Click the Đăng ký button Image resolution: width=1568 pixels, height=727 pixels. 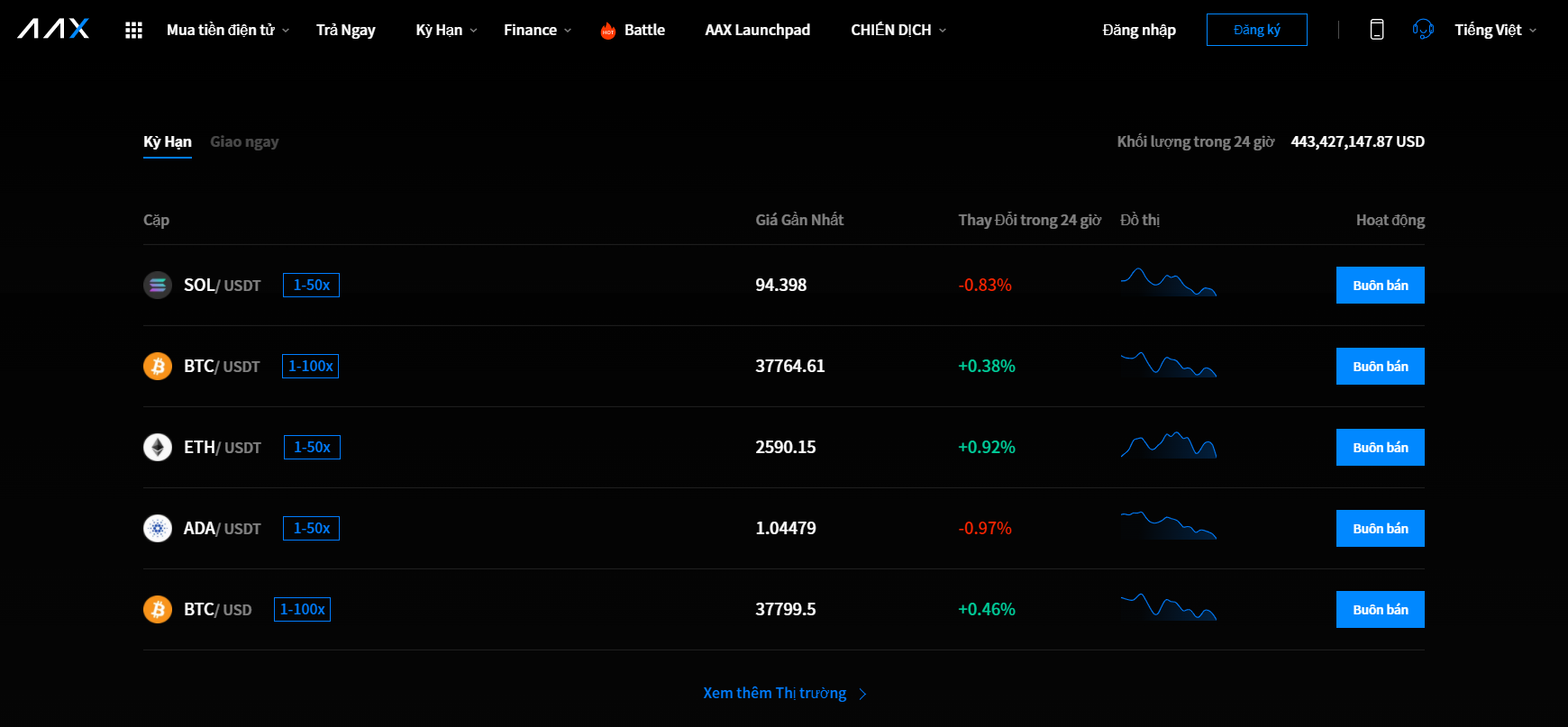[1257, 30]
